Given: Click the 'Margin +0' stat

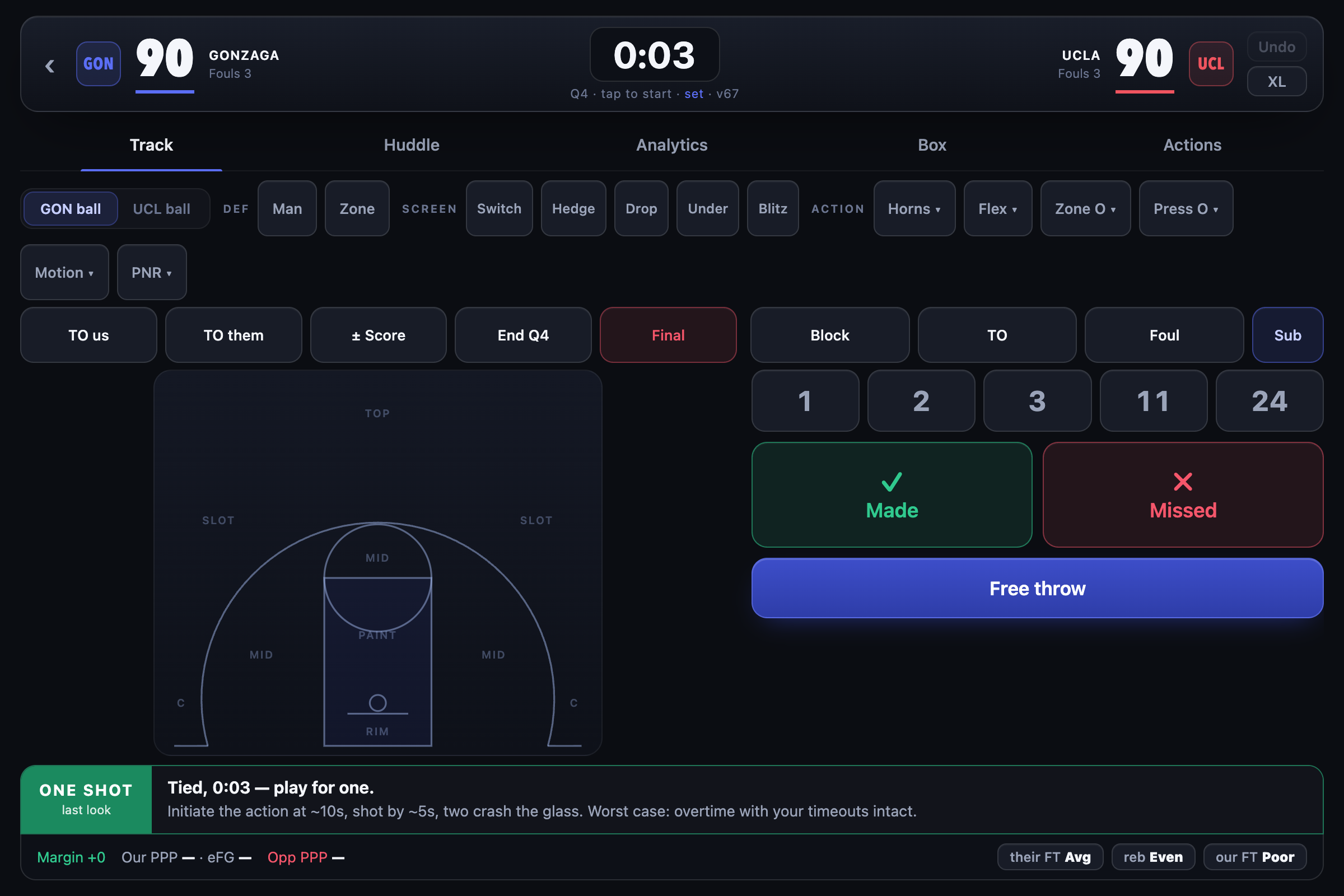Looking at the screenshot, I should (x=71, y=857).
